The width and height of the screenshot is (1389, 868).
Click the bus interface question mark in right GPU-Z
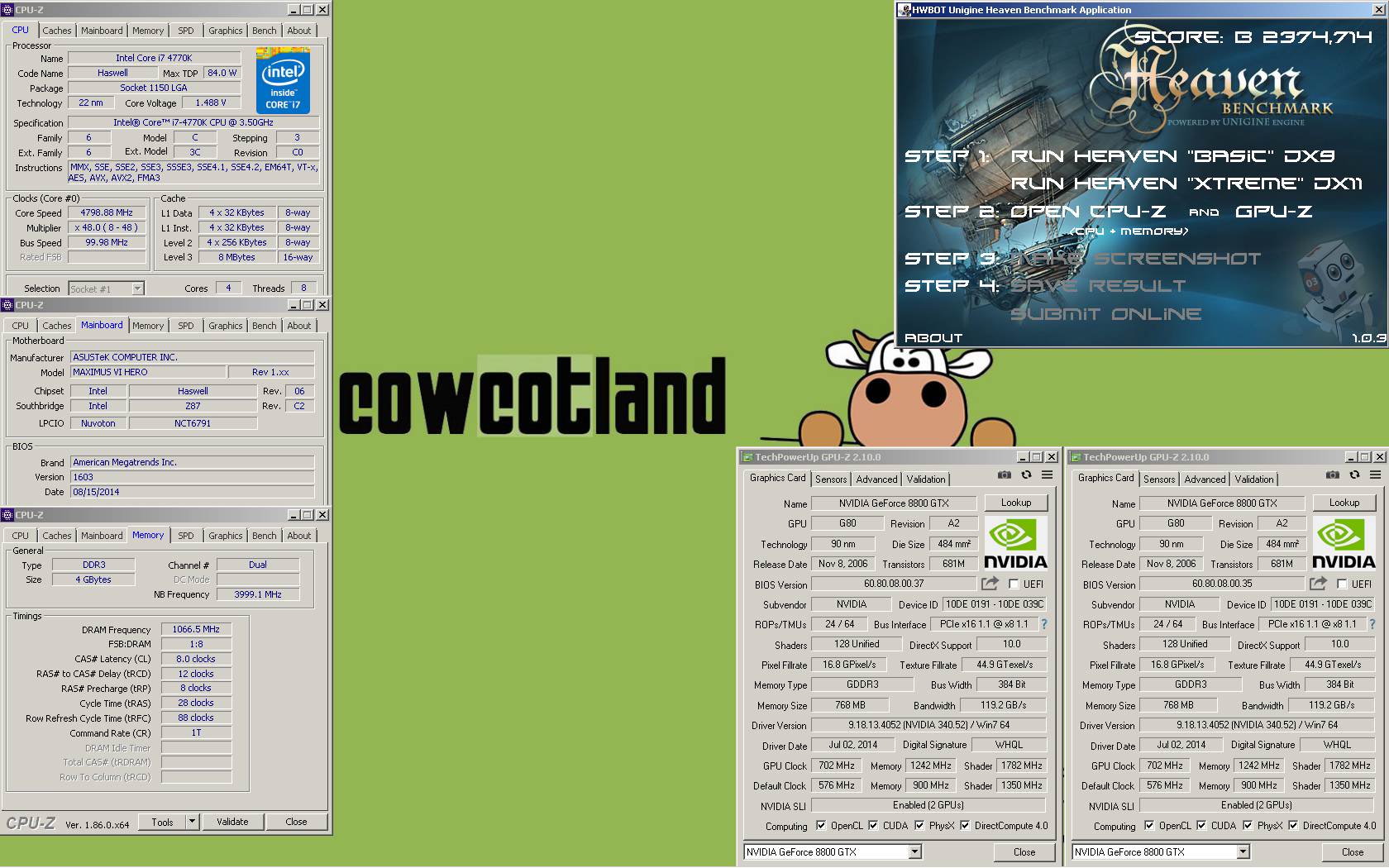coord(1372,625)
